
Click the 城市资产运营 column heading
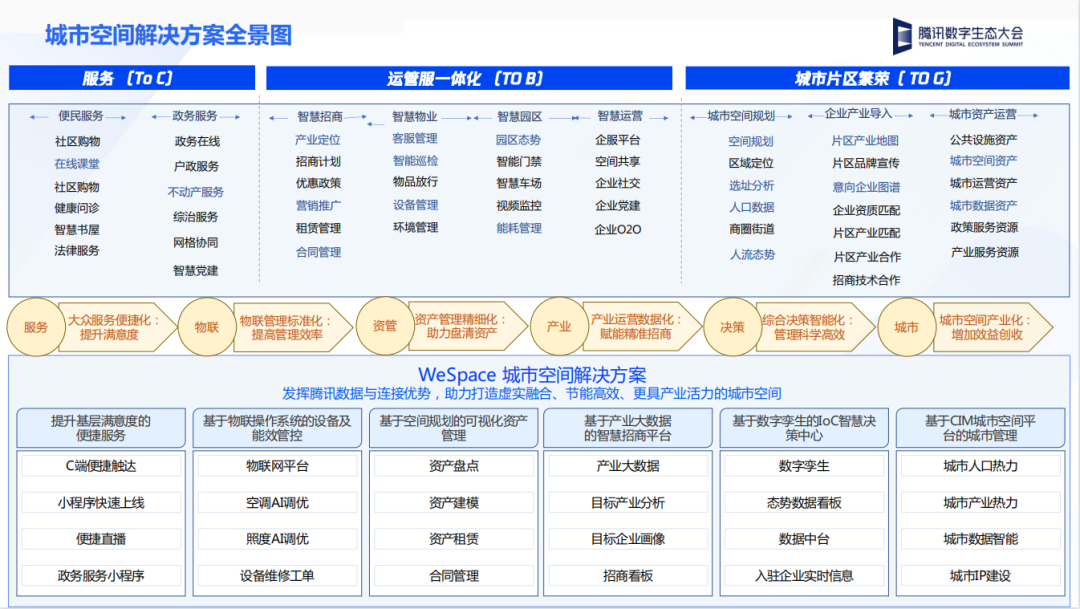tap(983, 114)
